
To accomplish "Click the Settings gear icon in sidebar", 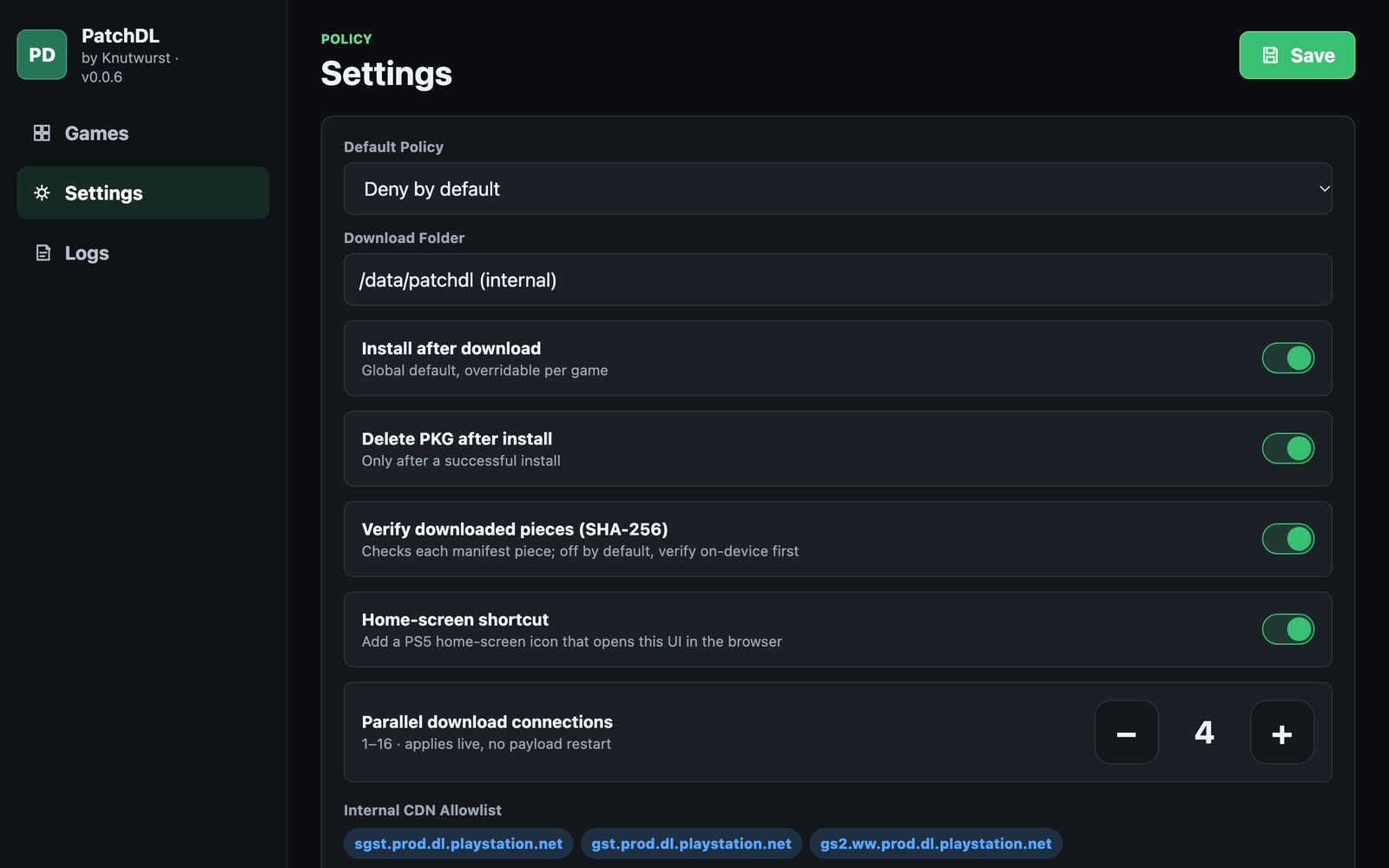I will click(42, 193).
